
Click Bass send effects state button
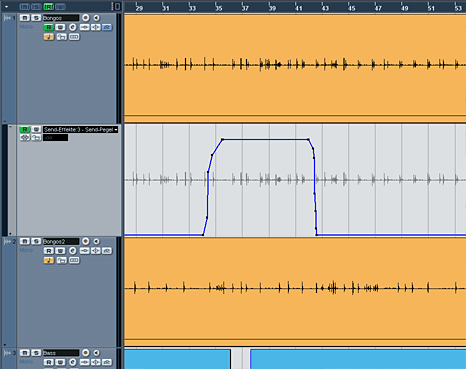(x=107, y=362)
